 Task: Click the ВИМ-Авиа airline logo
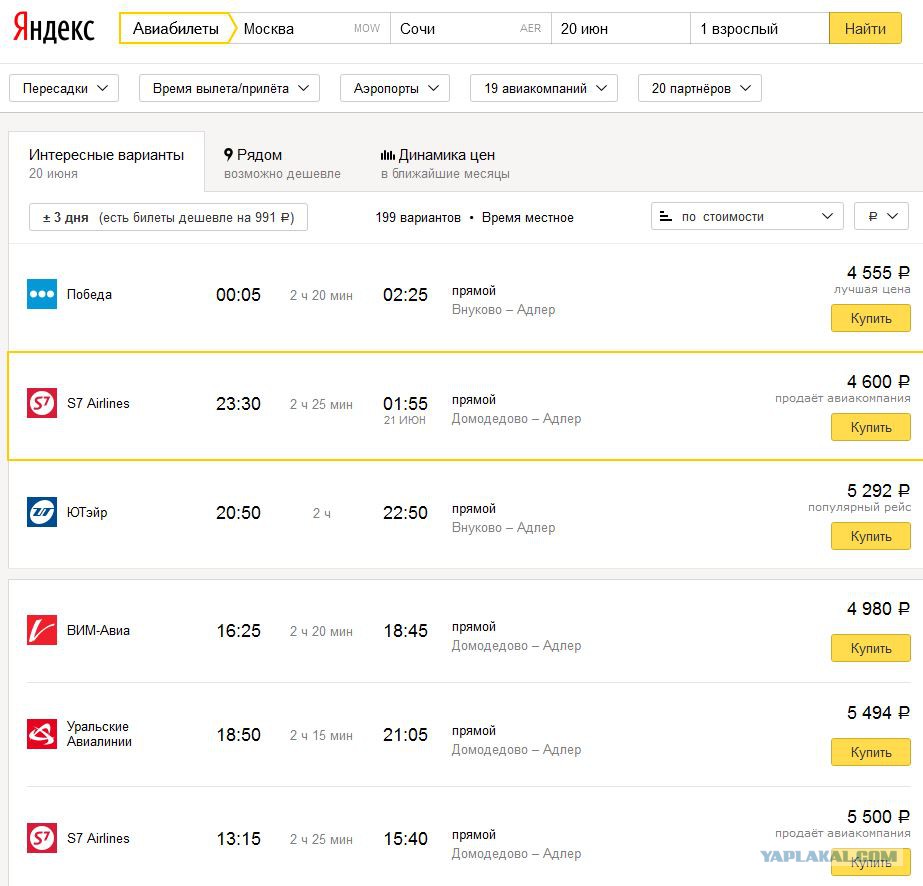(42, 630)
